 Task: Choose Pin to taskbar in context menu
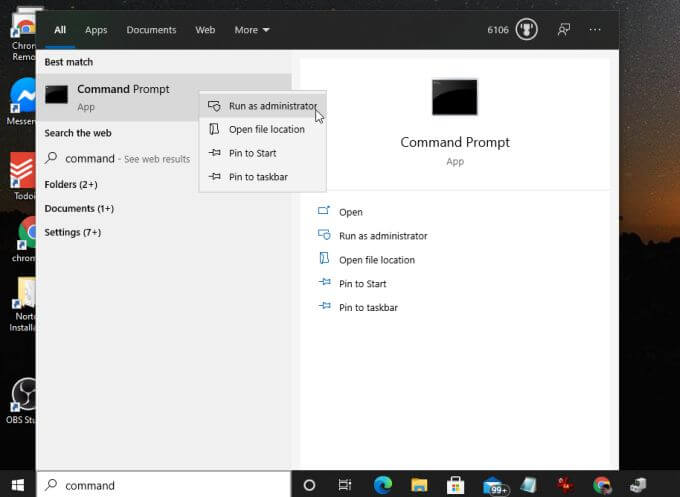pyautogui.click(x=258, y=177)
